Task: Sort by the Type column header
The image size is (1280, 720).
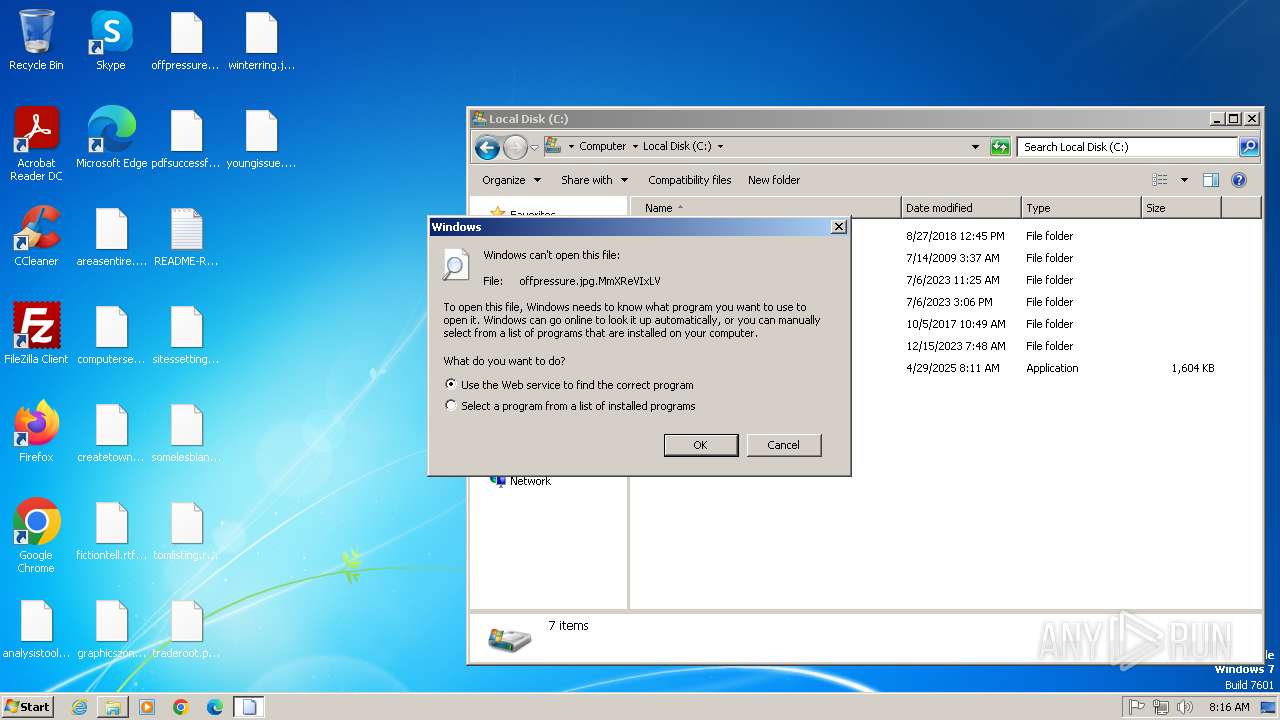Action: 1081,208
